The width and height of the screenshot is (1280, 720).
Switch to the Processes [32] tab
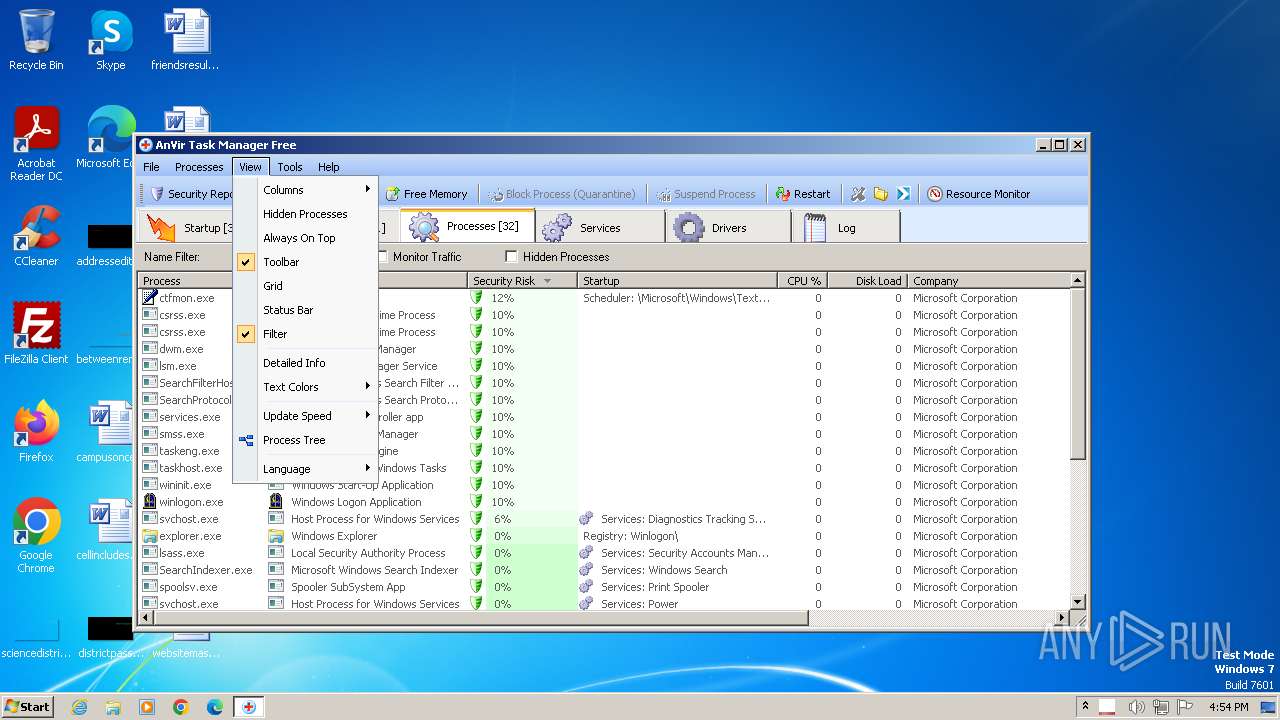pos(467,226)
